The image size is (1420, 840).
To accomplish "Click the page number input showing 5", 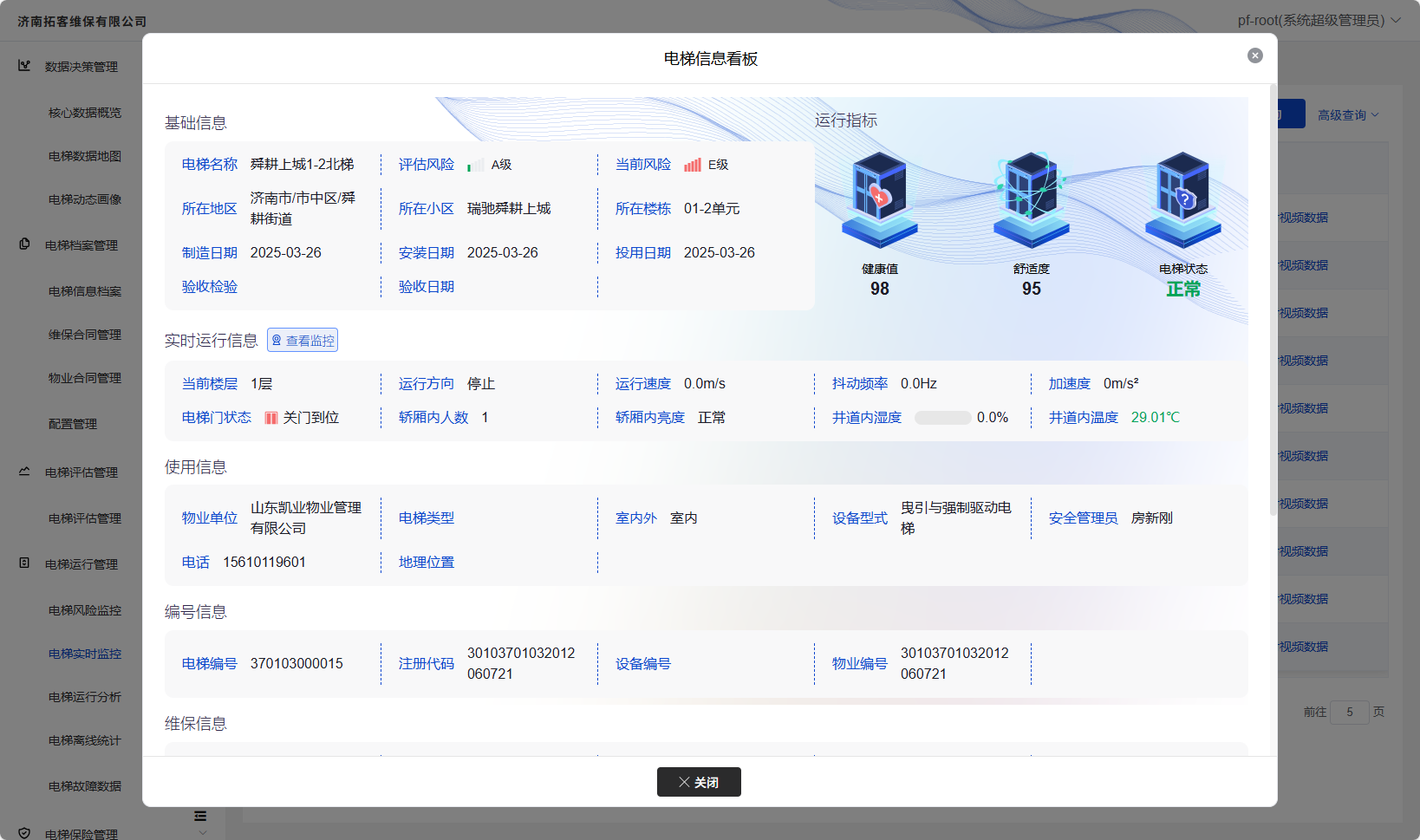I will click(1350, 712).
